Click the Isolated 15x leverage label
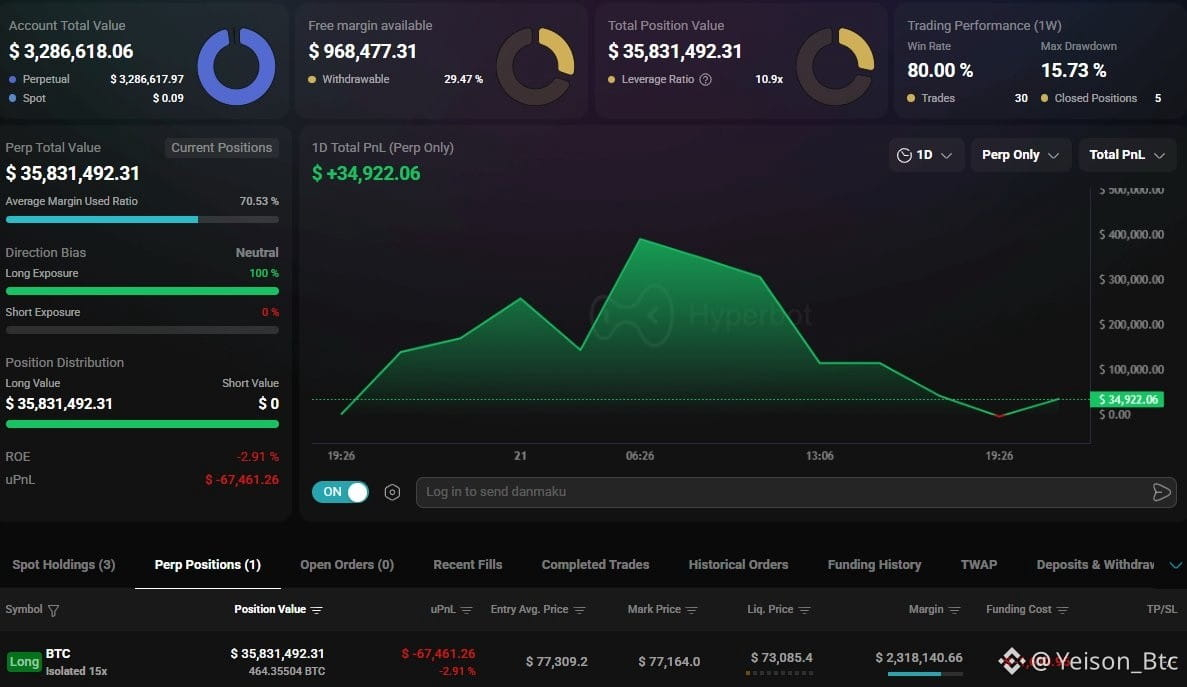Image resolution: width=1187 pixels, height=687 pixels. [x=76, y=671]
